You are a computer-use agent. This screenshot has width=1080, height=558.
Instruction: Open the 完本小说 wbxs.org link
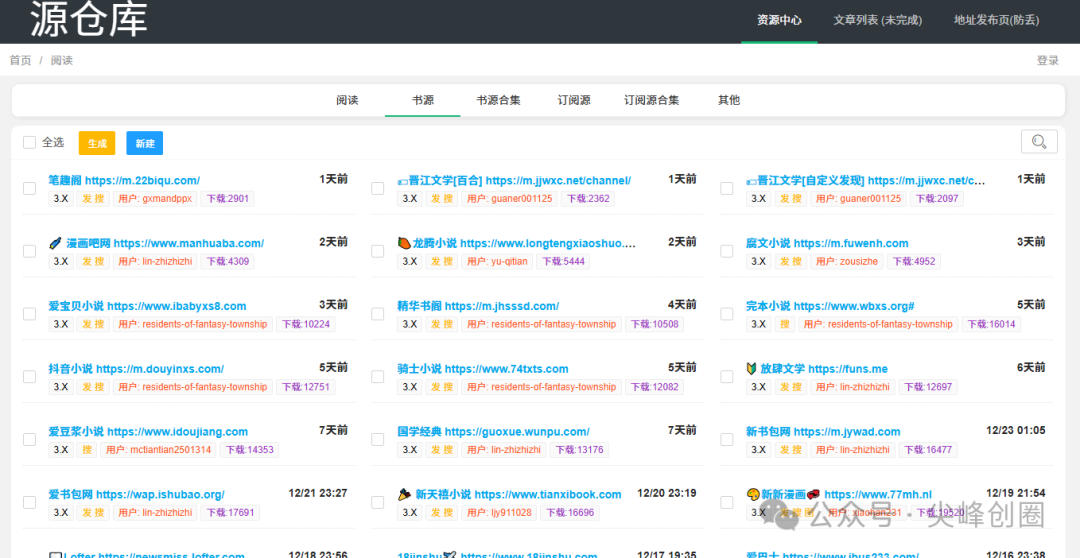click(830, 306)
